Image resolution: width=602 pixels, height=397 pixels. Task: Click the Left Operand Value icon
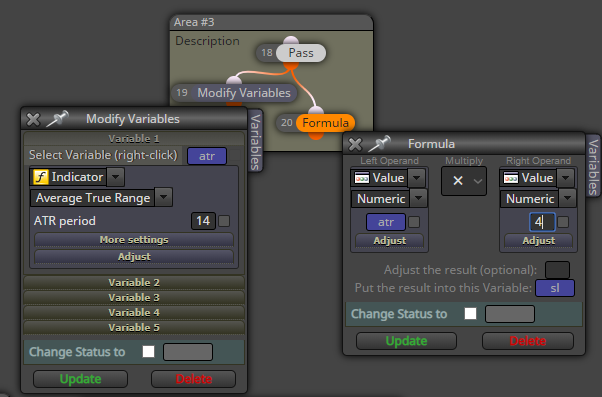[x=362, y=178]
